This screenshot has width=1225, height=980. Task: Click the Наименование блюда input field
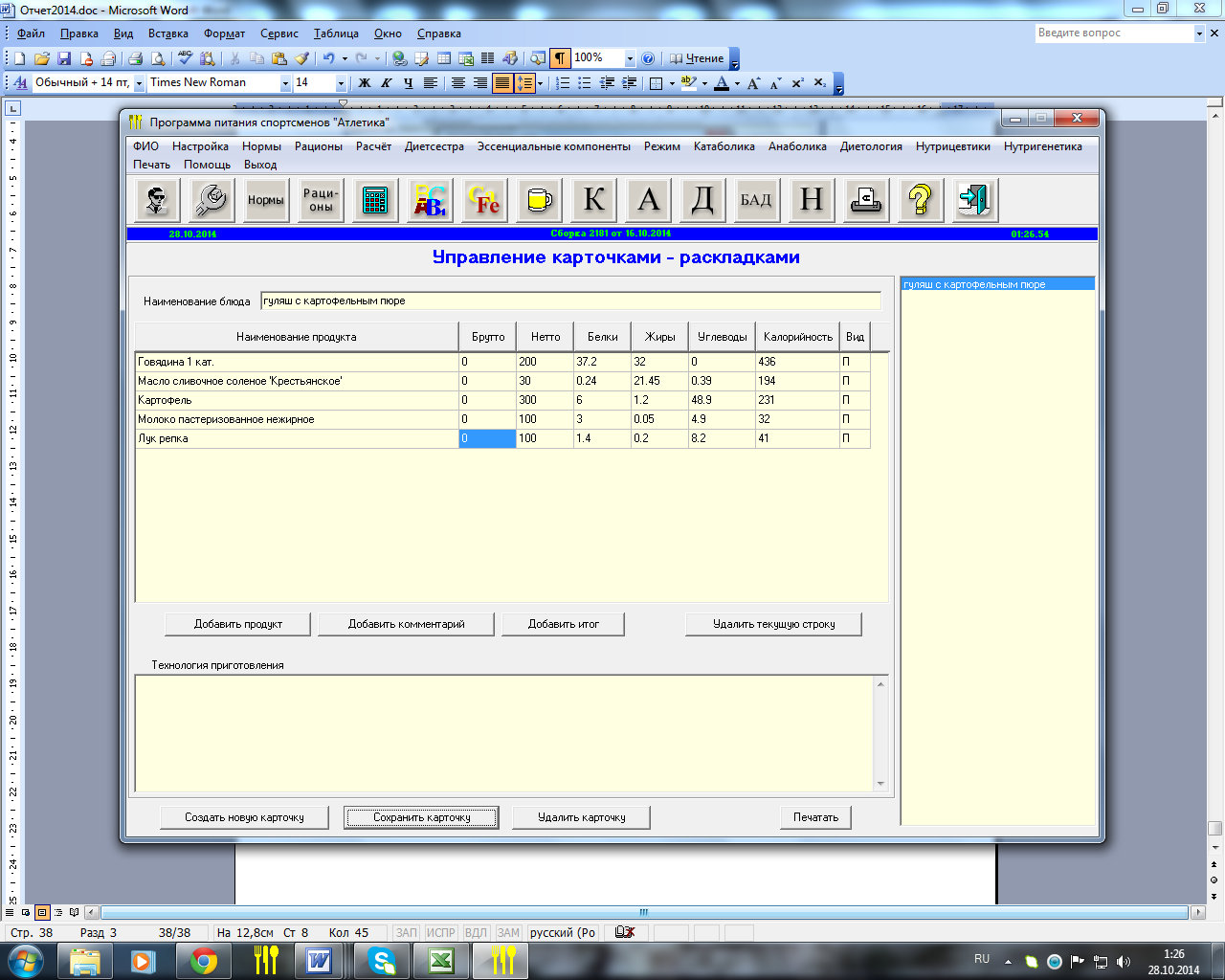(569, 301)
